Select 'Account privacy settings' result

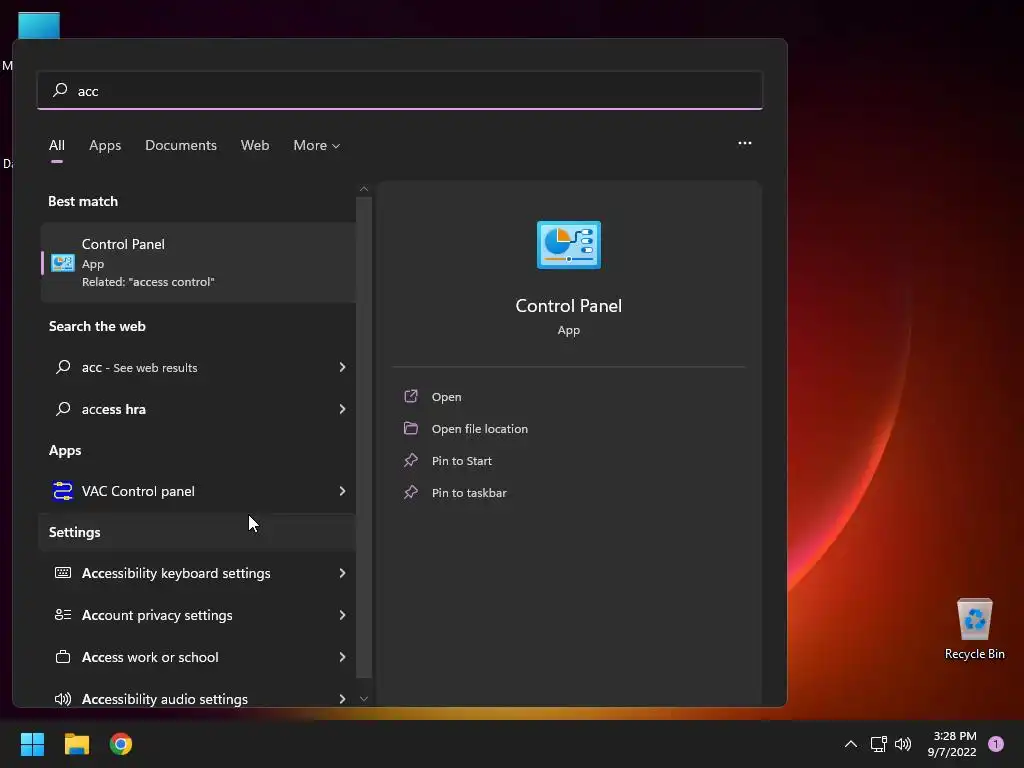(199, 615)
